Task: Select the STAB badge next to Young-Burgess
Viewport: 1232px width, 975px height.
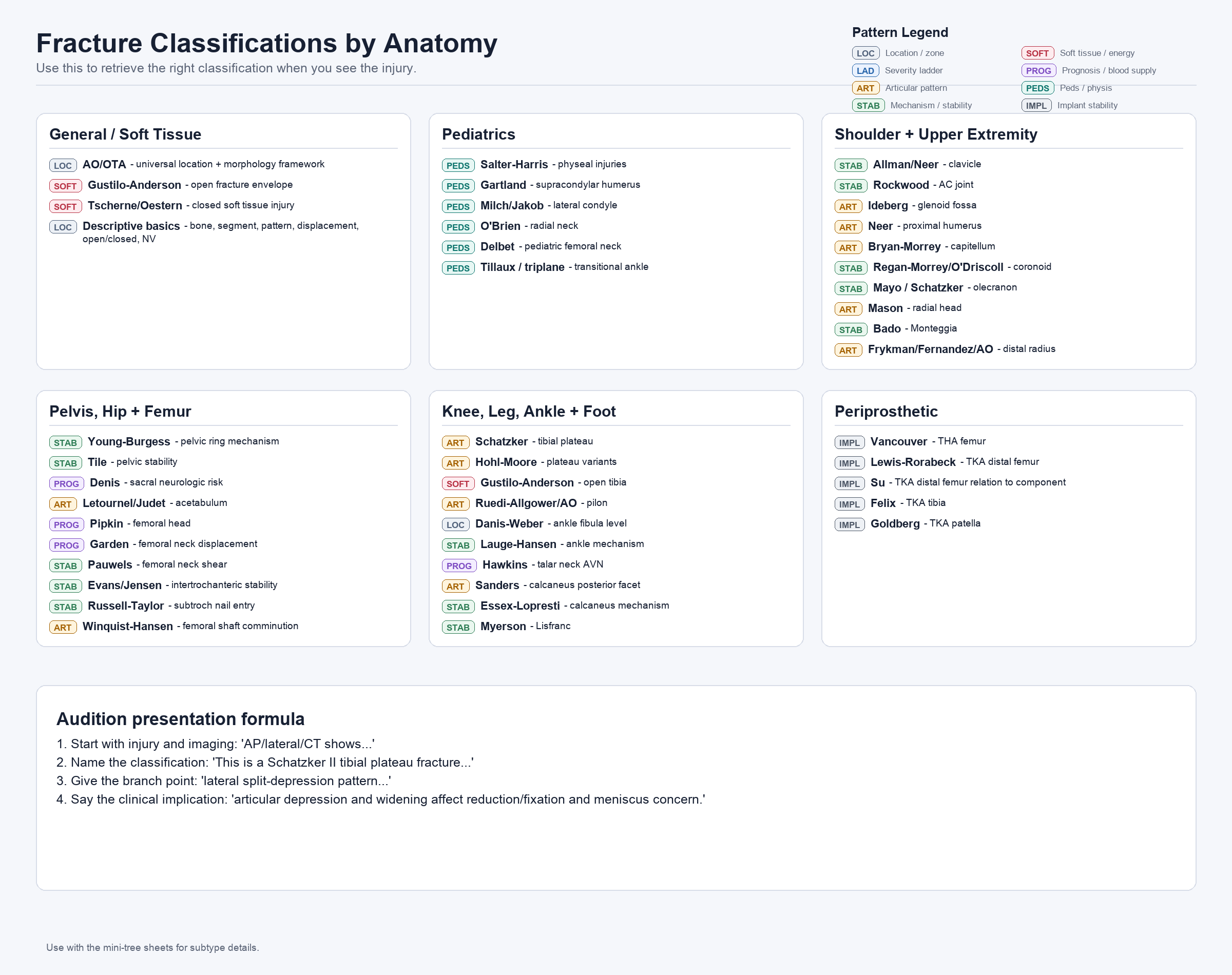Action: (x=65, y=442)
